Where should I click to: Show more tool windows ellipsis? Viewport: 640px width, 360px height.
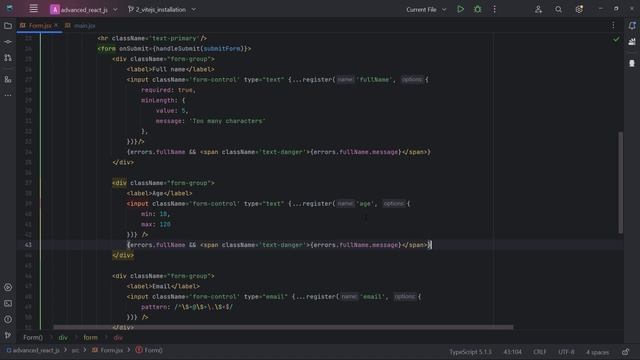(8, 95)
